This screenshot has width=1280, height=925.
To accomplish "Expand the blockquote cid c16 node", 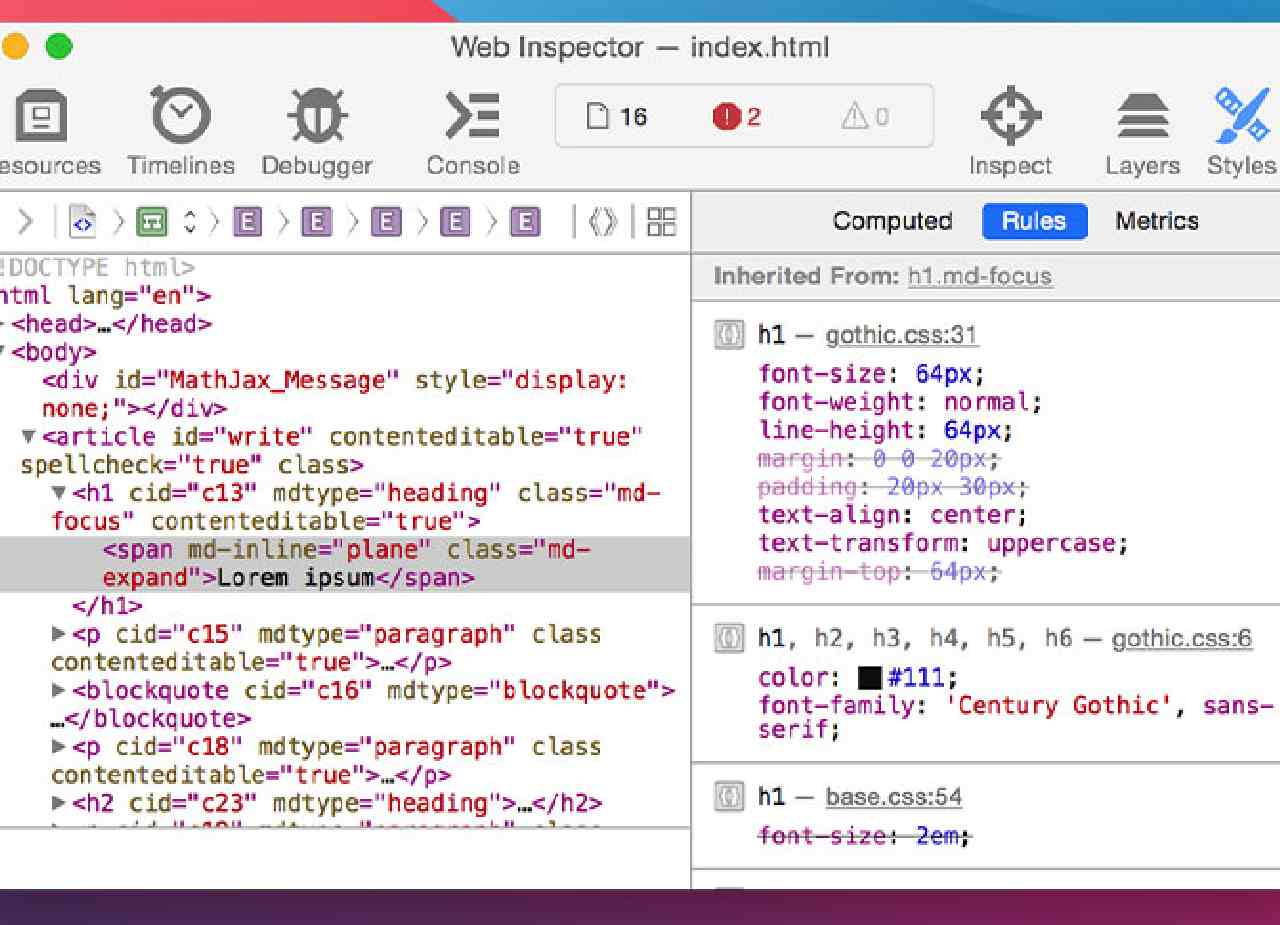I will (x=59, y=690).
